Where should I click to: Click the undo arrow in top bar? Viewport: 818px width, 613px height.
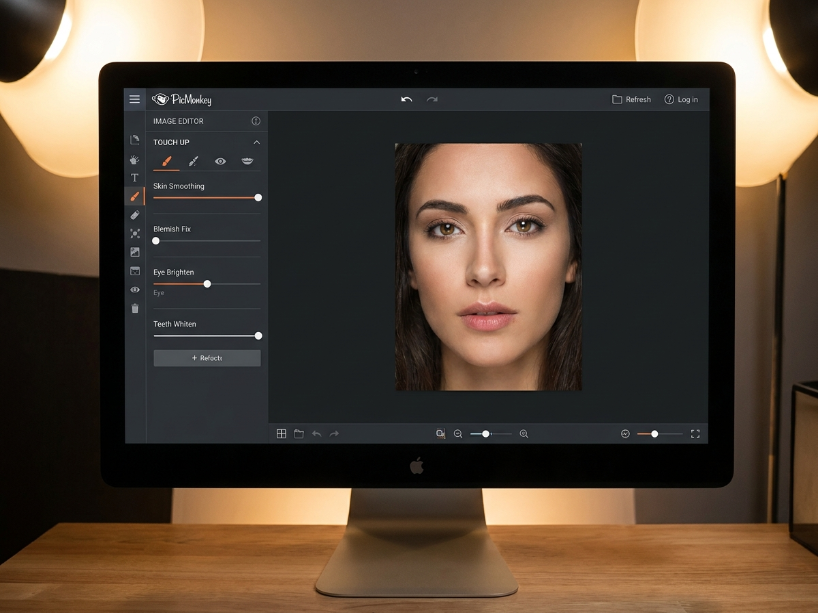[406, 99]
